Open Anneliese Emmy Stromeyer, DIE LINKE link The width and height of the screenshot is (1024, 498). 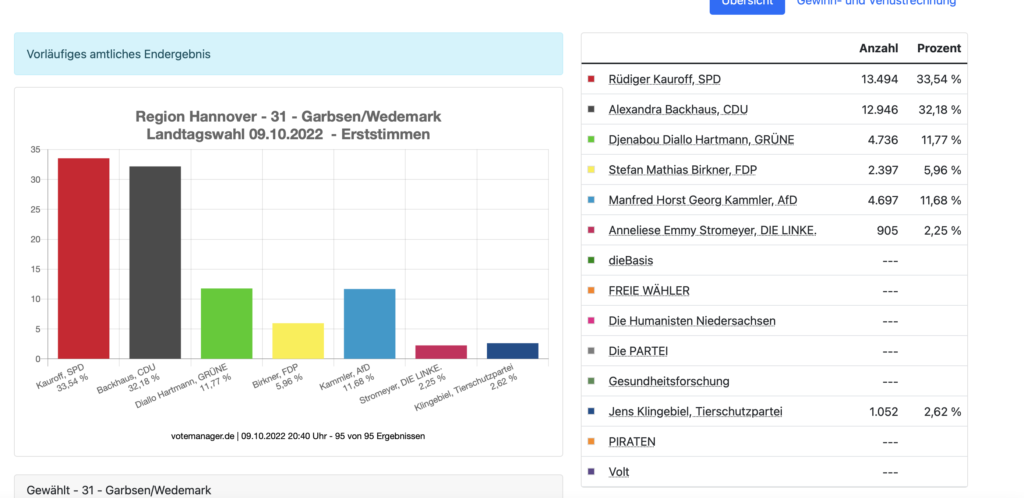tap(712, 230)
